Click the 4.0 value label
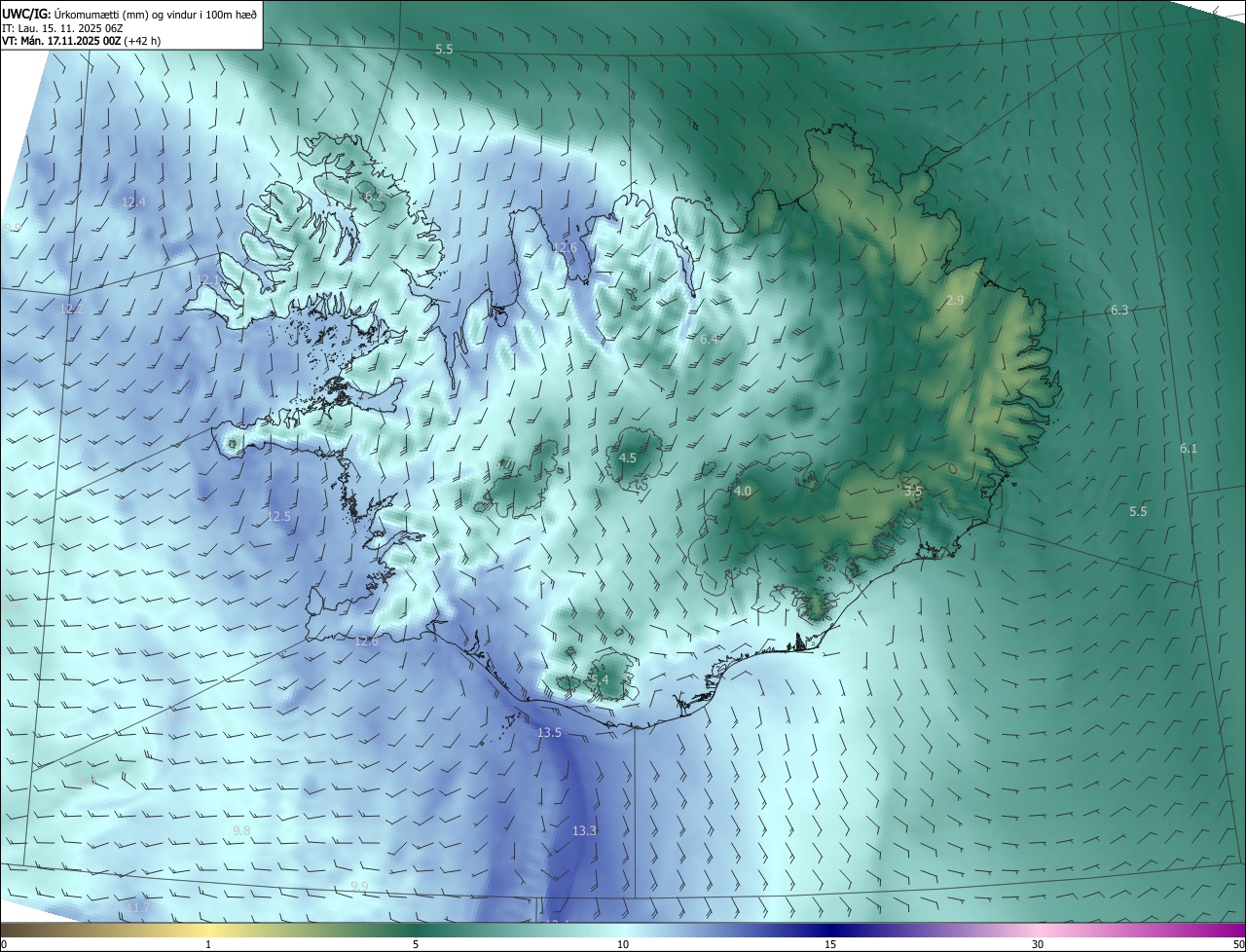Screen dimensions: 1246x952 (743, 492)
